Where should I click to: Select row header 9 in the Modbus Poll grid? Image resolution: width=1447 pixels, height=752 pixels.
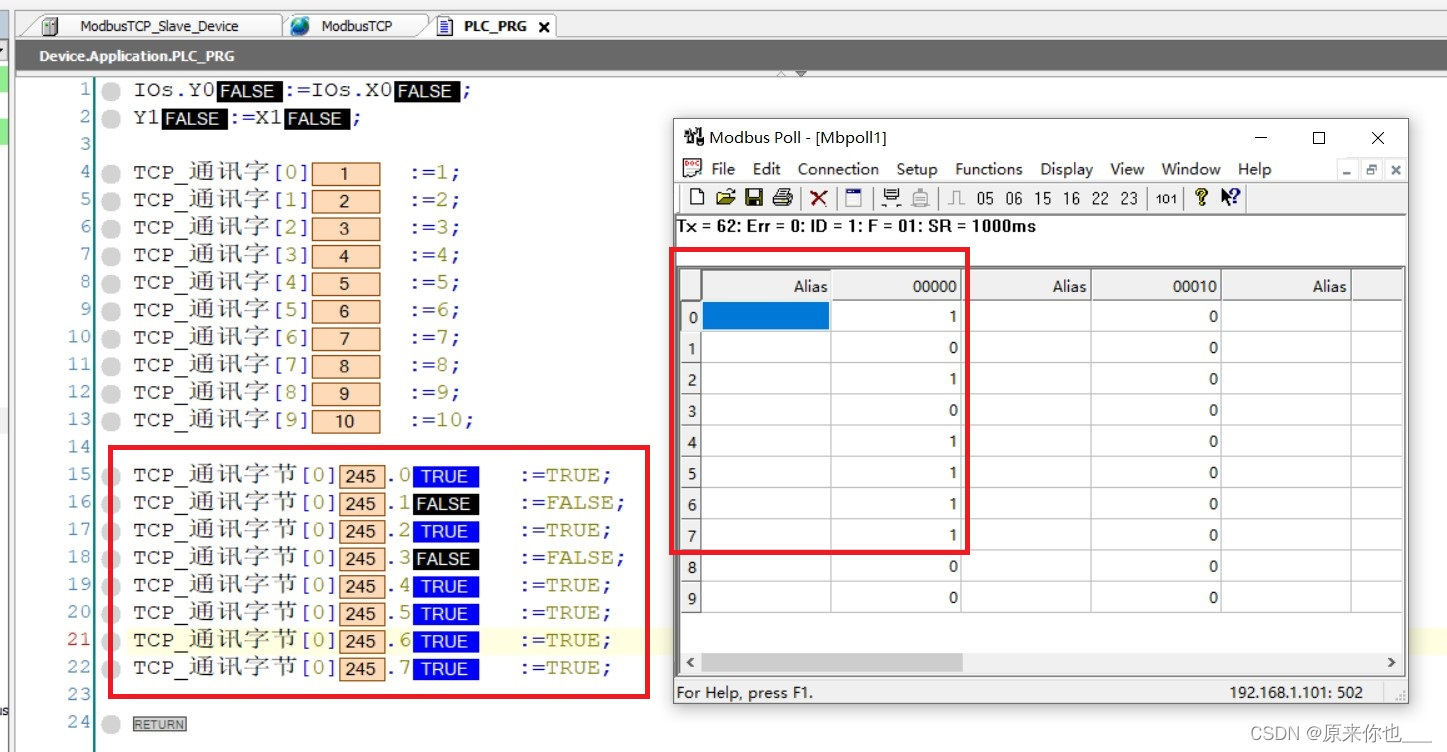[x=691, y=597]
